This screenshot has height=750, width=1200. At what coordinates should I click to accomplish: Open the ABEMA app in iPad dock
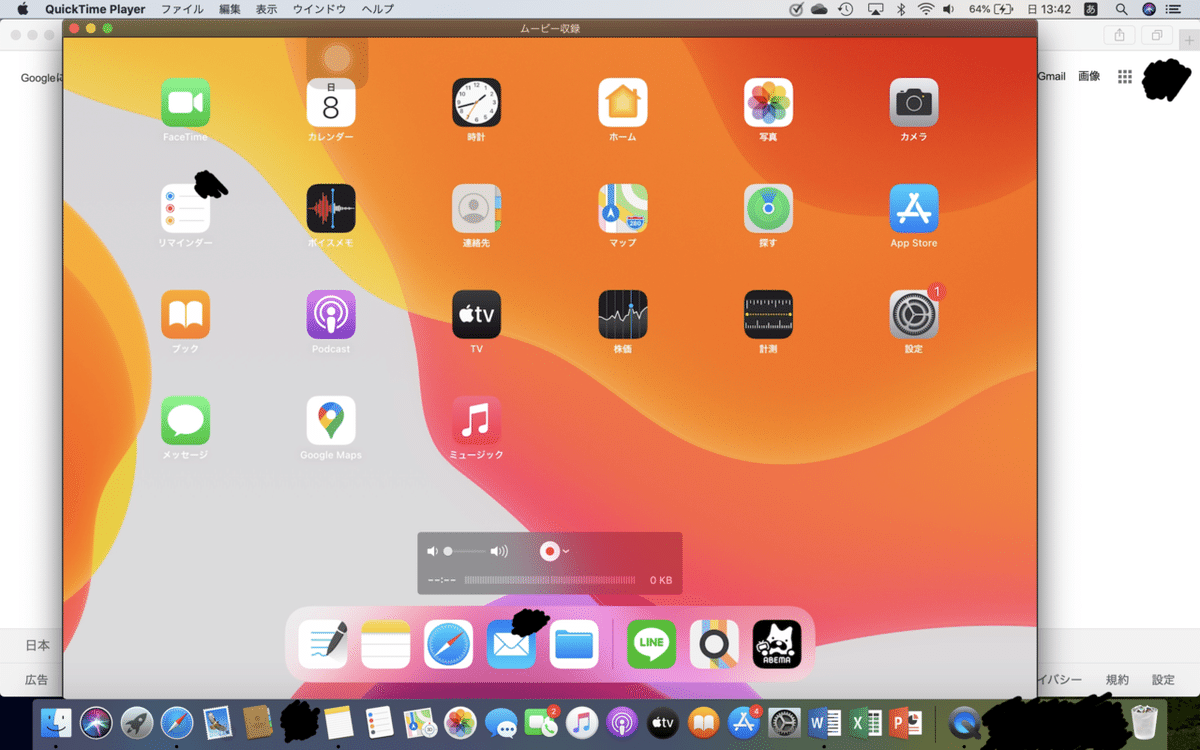pyautogui.click(x=777, y=644)
